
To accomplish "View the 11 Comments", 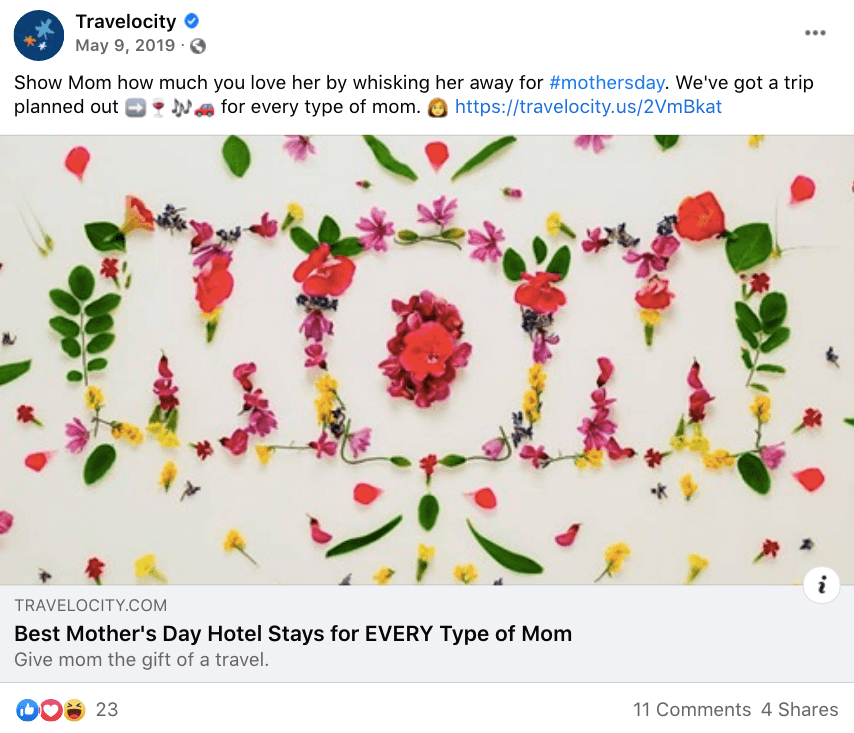I will (x=692, y=710).
